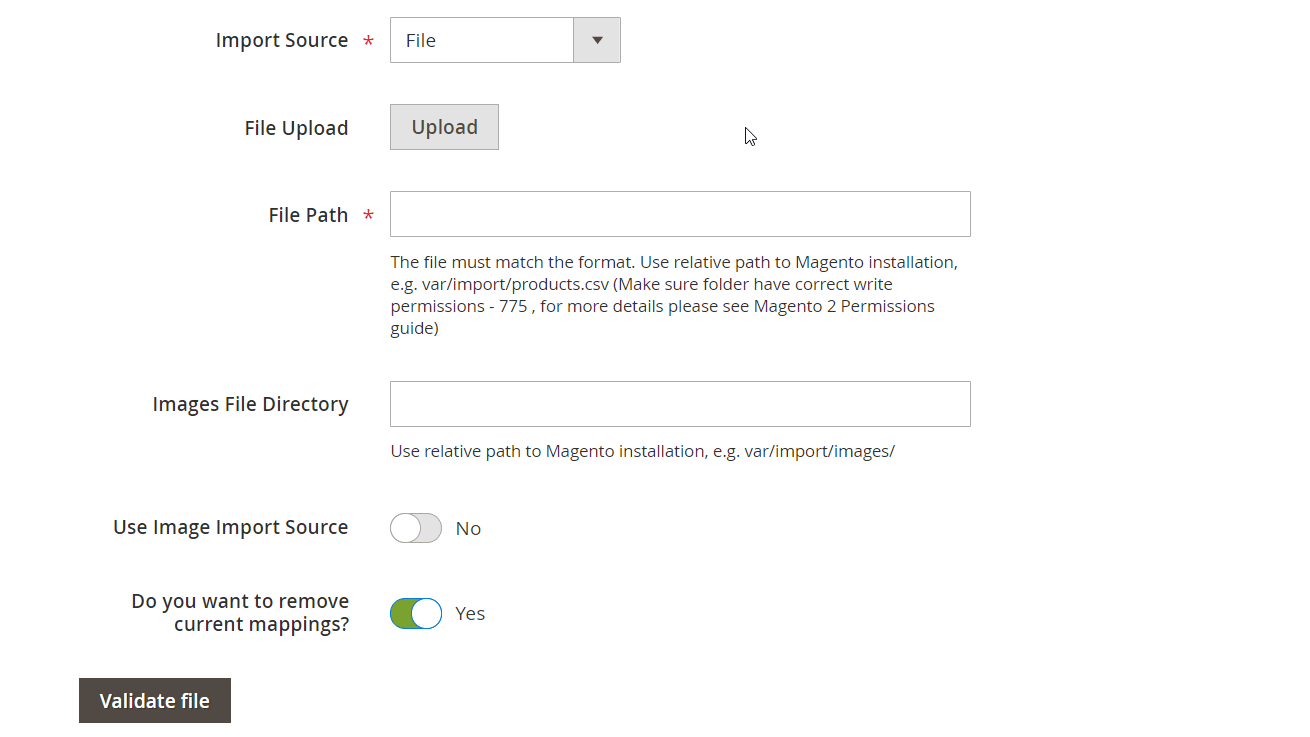Select the "File Path" label text
1310x737 pixels.
(308, 215)
